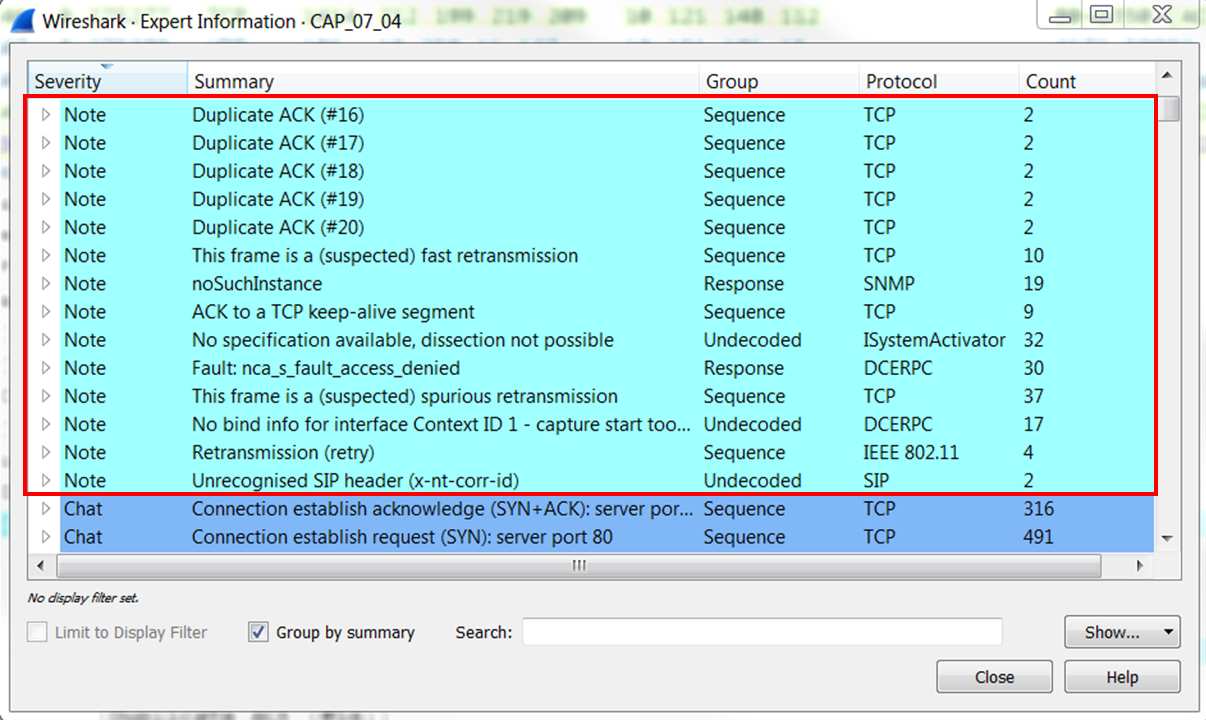Expand the spurious retransmission row

(x=45, y=396)
